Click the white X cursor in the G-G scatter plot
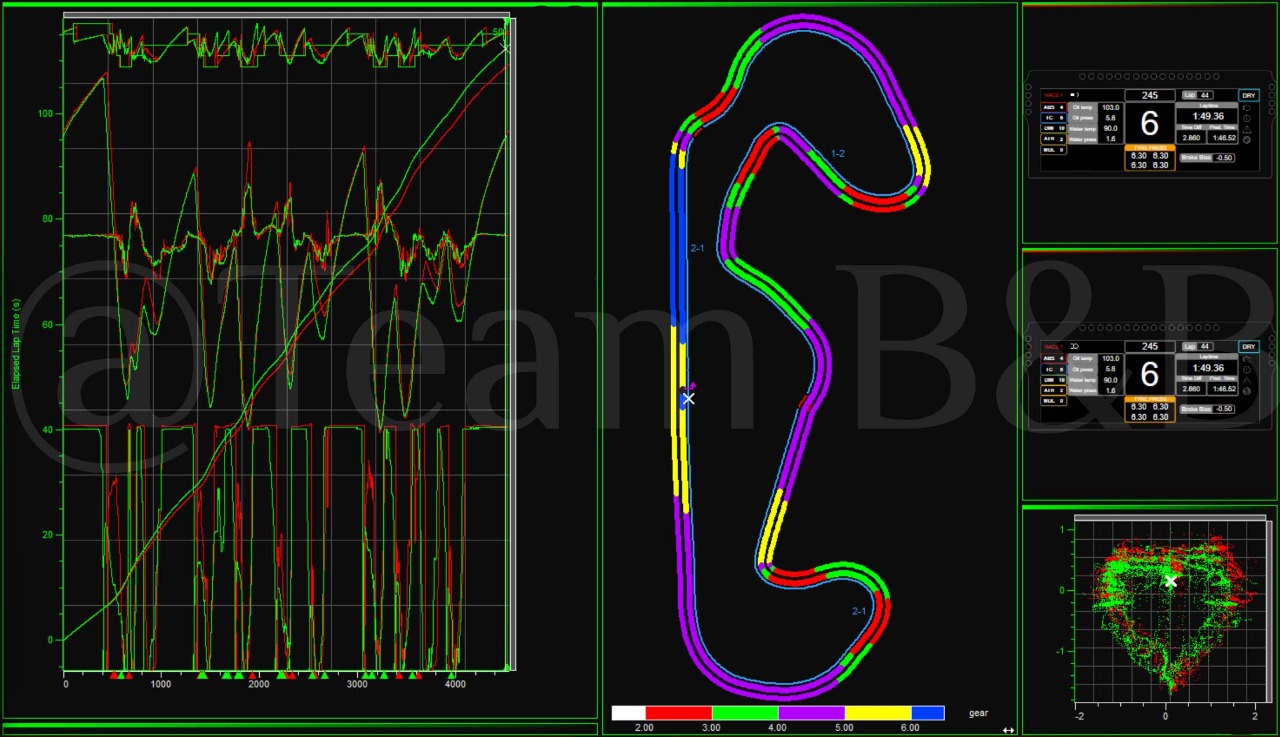This screenshot has width=1280, height=737. click(x=1171, y=581)
